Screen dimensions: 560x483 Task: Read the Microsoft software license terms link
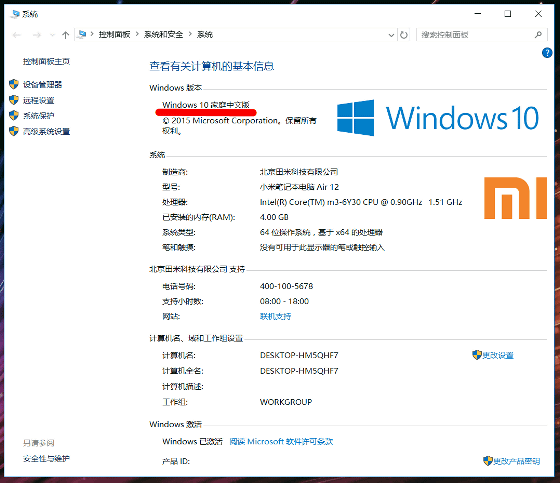coord(281,442)
